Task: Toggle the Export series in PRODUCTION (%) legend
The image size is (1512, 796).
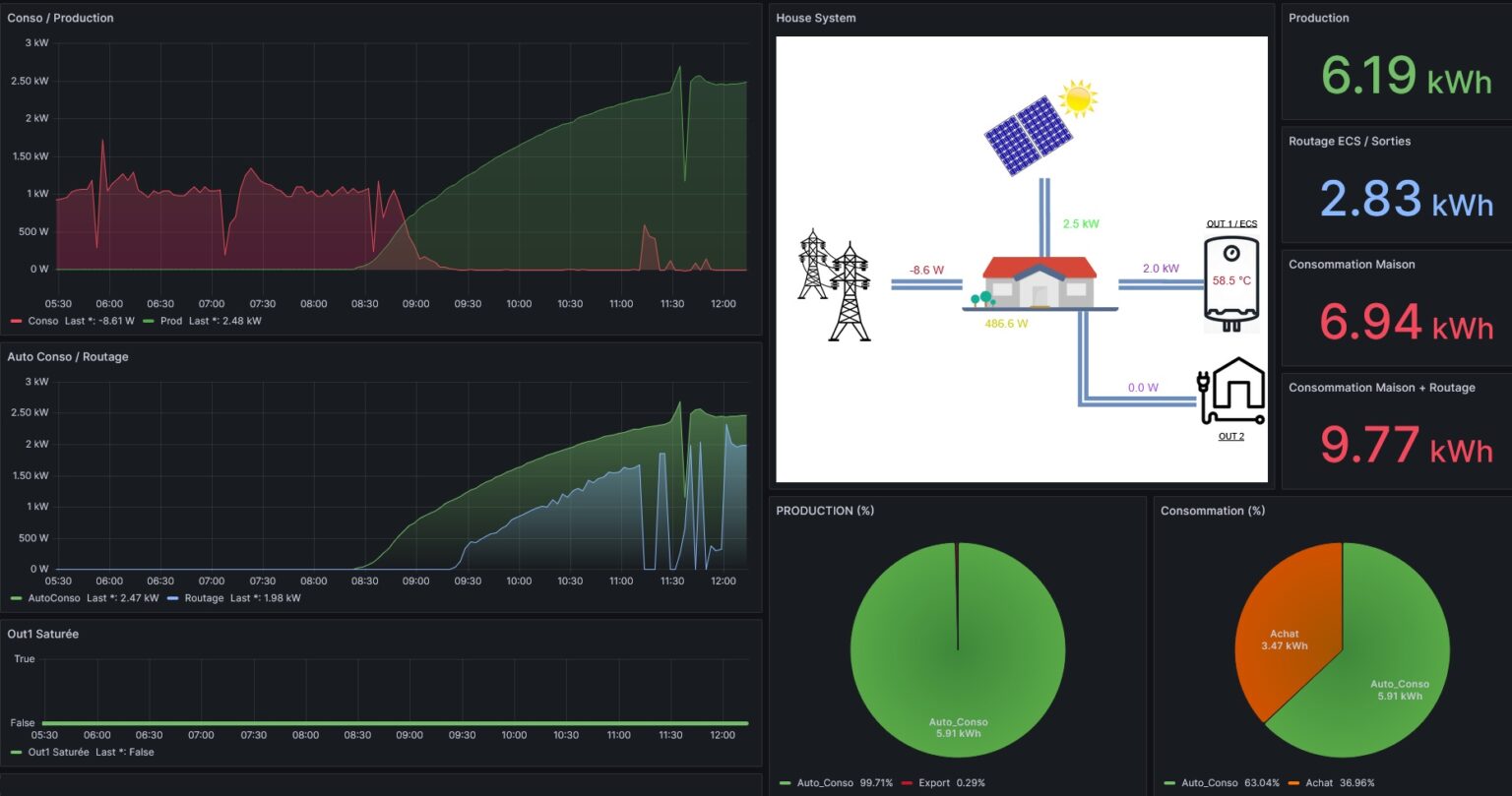Action: [x=934, y=783]
